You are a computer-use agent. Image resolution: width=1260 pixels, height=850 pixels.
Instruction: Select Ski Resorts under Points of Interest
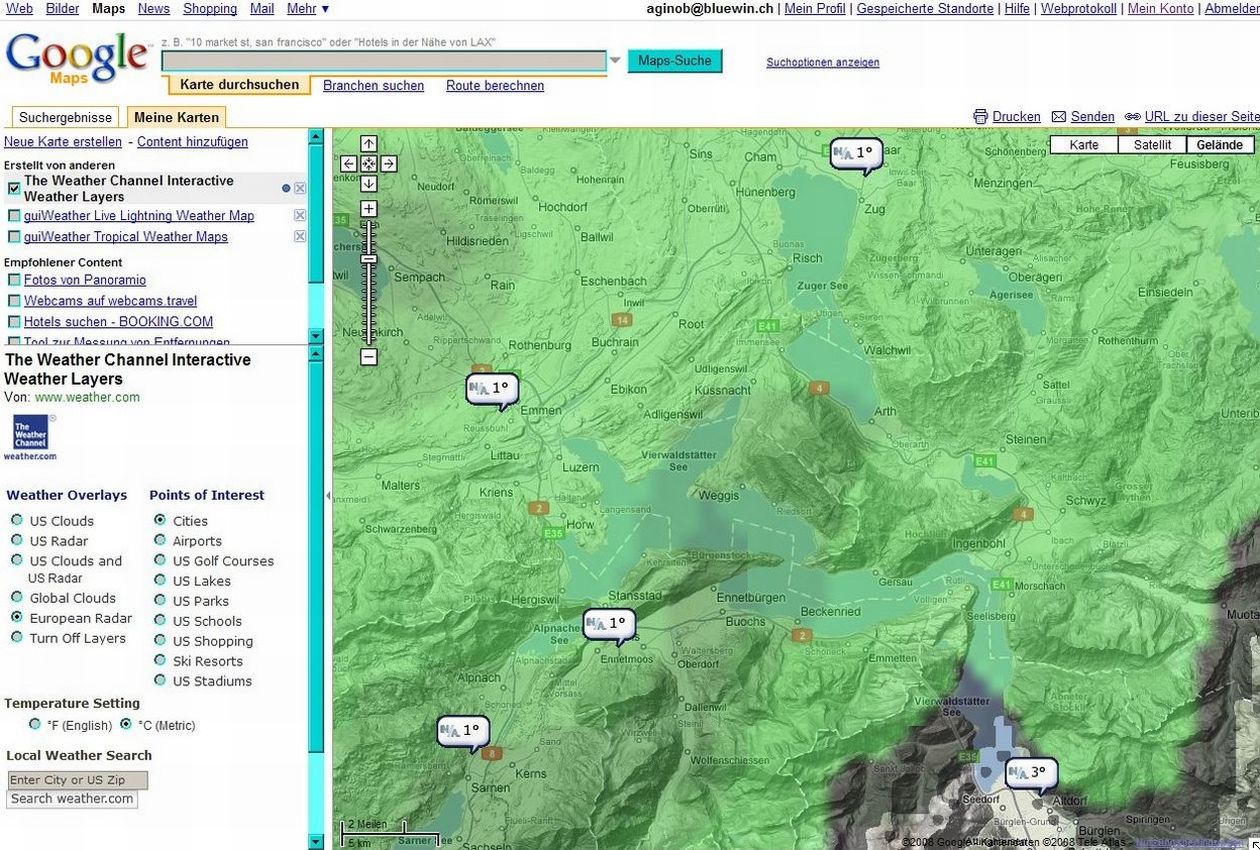tap(160, 660)
